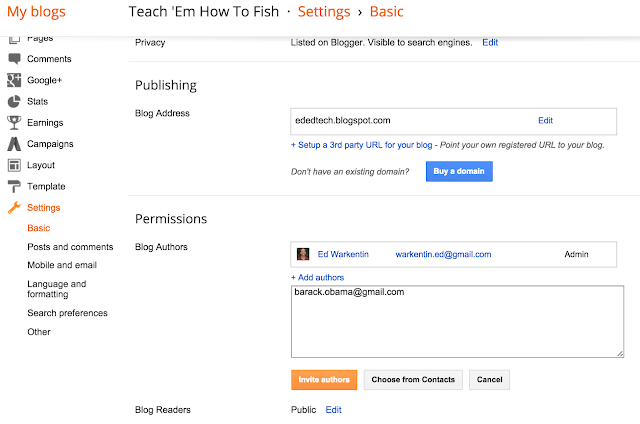Click the Basic breadcrumb in header
Image resolution: width=640 pixels, height=424 pixels.
click(387, 12)
